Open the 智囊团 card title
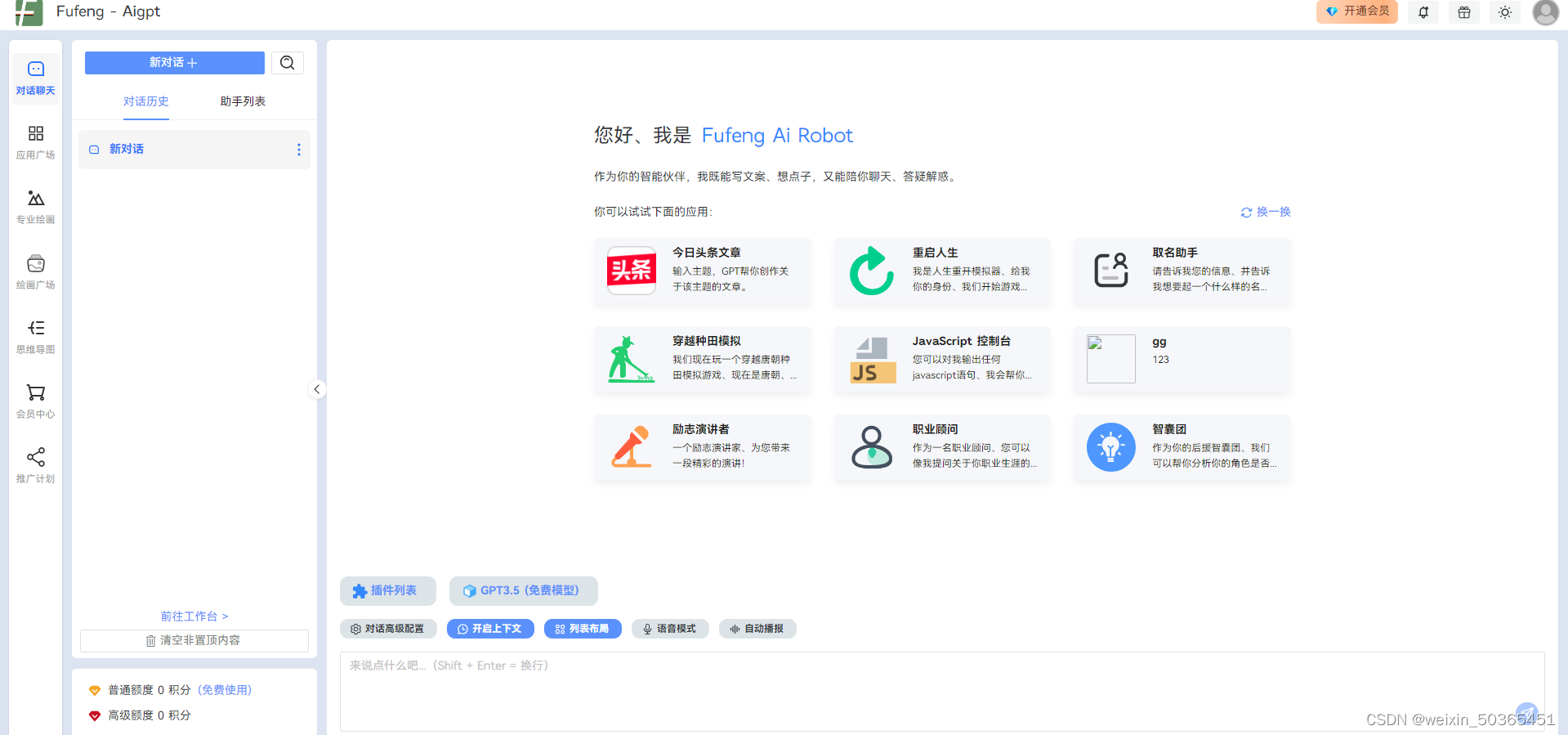The height and width of the screenshot is (735, 1568). pyautogui.click(x=1169, y=429)
